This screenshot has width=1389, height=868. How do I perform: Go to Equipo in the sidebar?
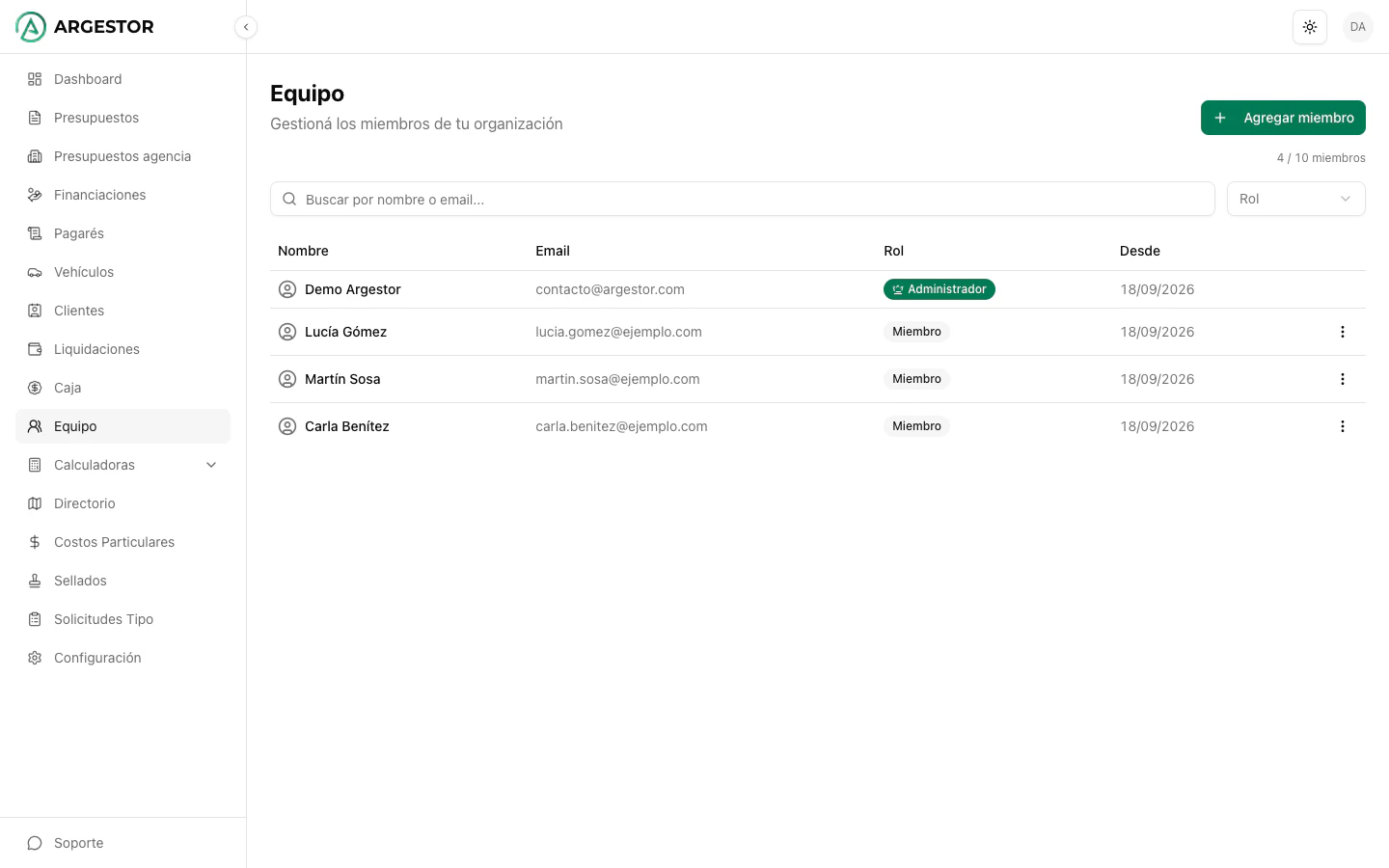click(123, 426)
